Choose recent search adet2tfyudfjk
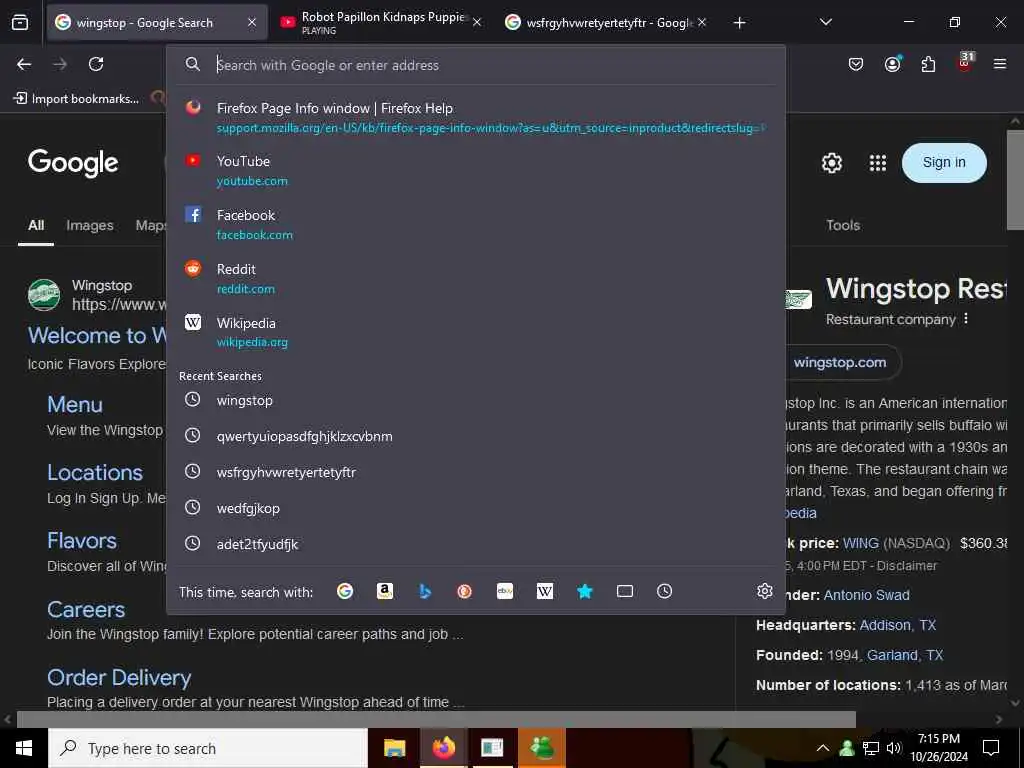Viewport: 1024px width, 768px height. (x=475, y=544)
